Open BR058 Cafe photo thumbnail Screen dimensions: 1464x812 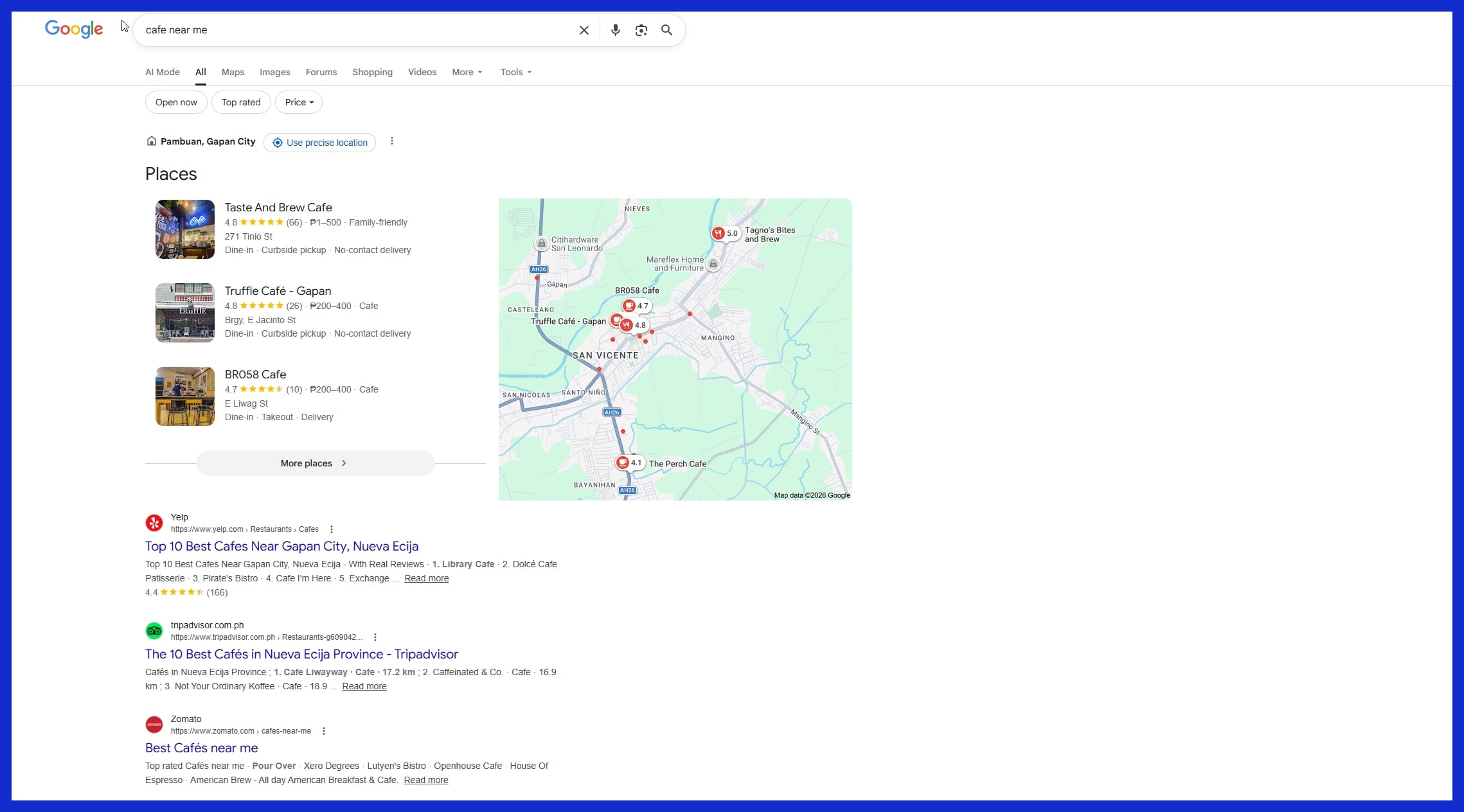click(185, 396)
